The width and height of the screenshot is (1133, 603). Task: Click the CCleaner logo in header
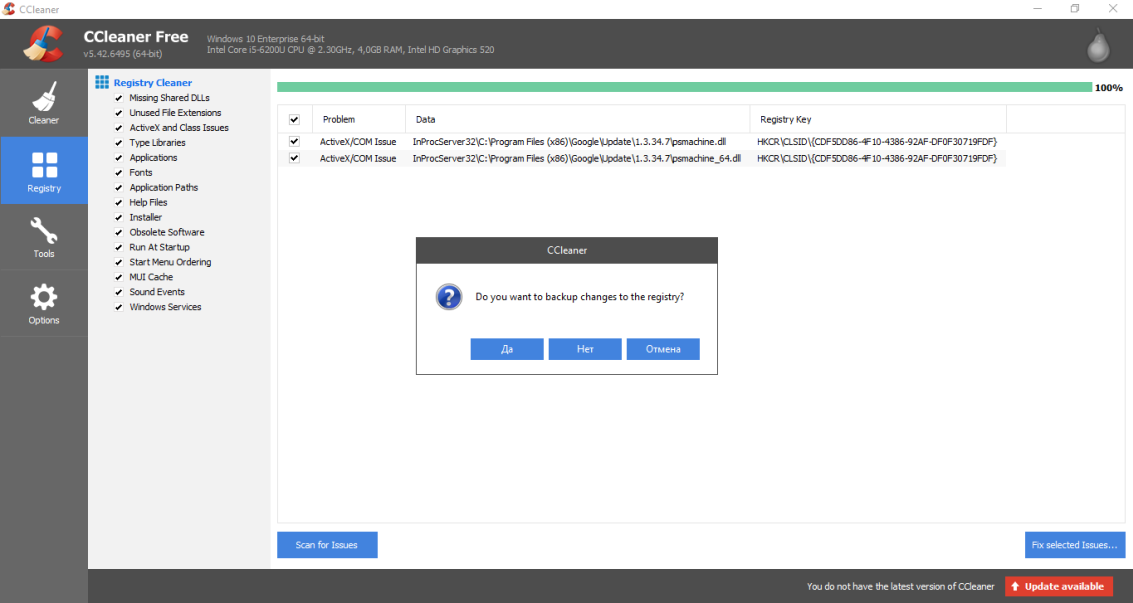(x=43, y=44)
